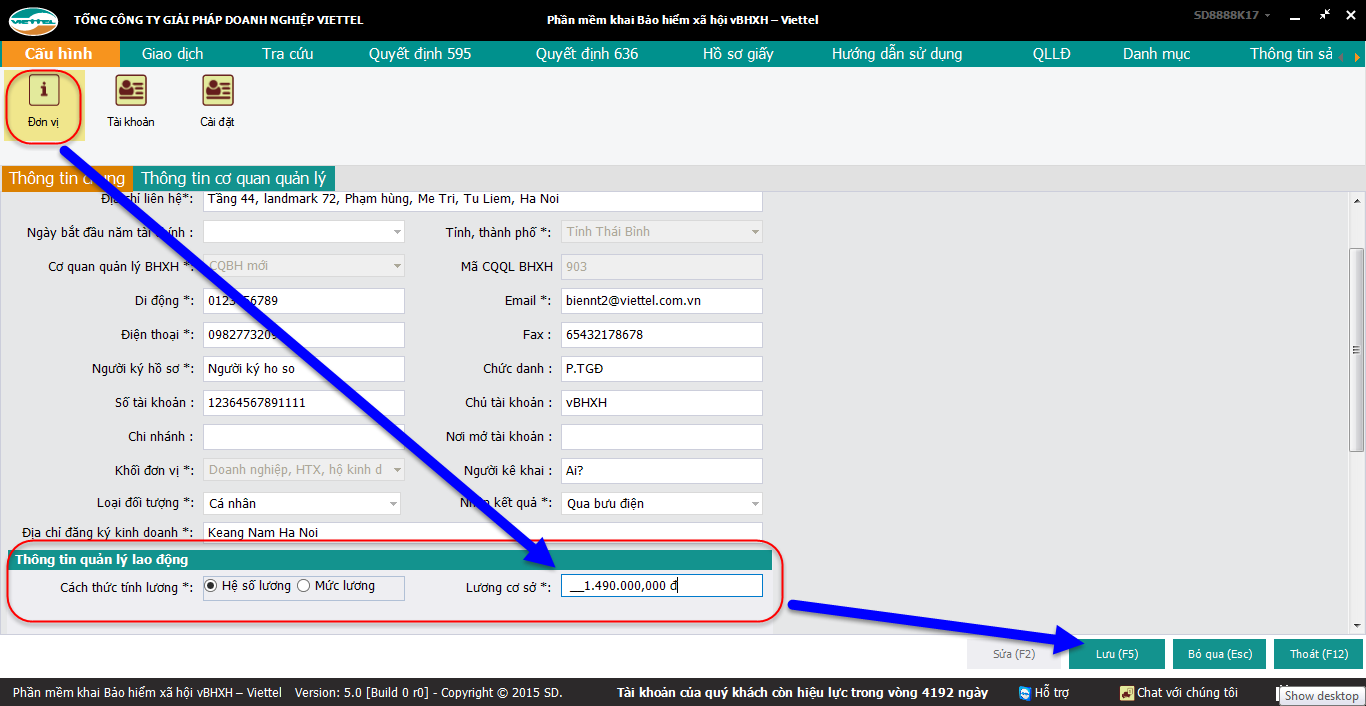Click the scrollbar down arrow of the form

(x=1357, y=626)
